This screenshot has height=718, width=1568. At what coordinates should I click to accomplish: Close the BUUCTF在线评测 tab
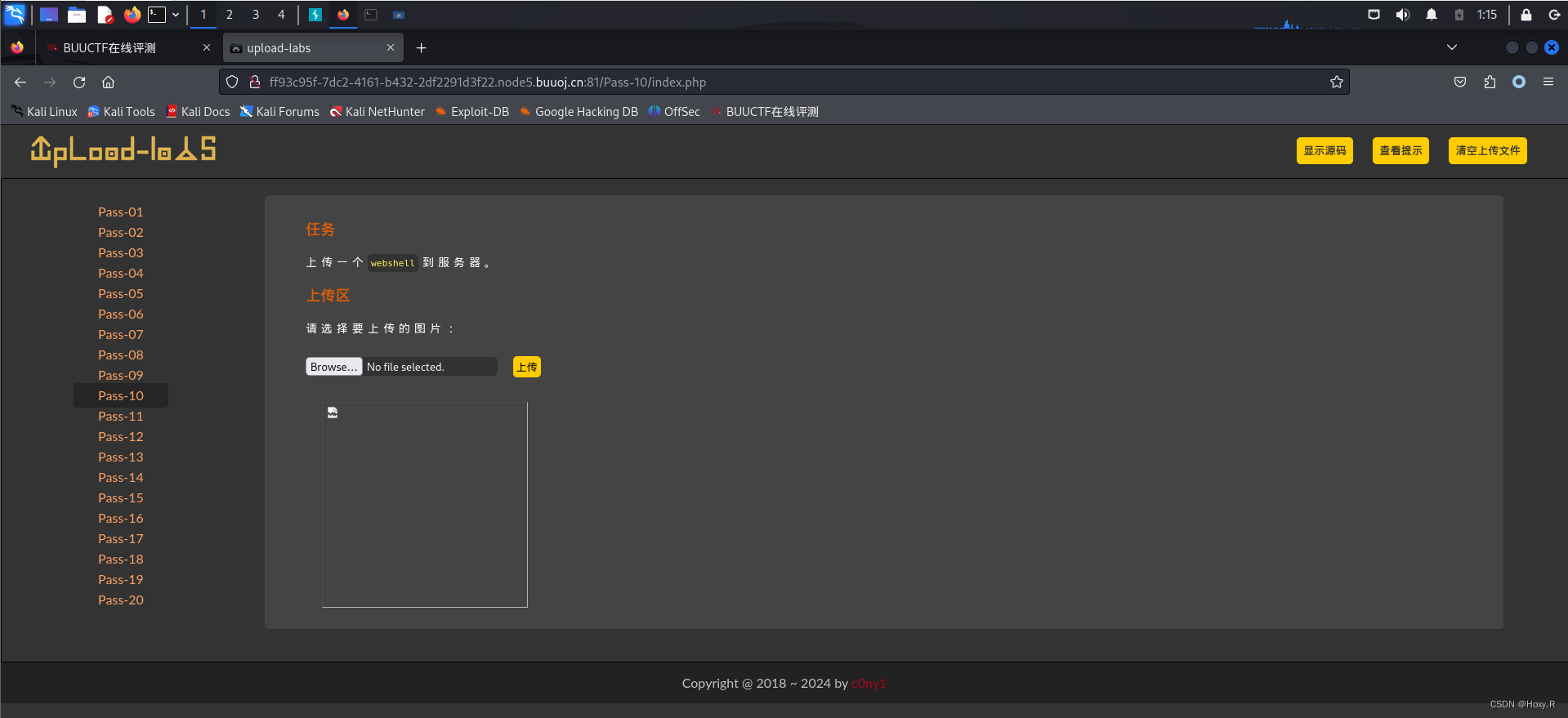[x=207, y=47]
